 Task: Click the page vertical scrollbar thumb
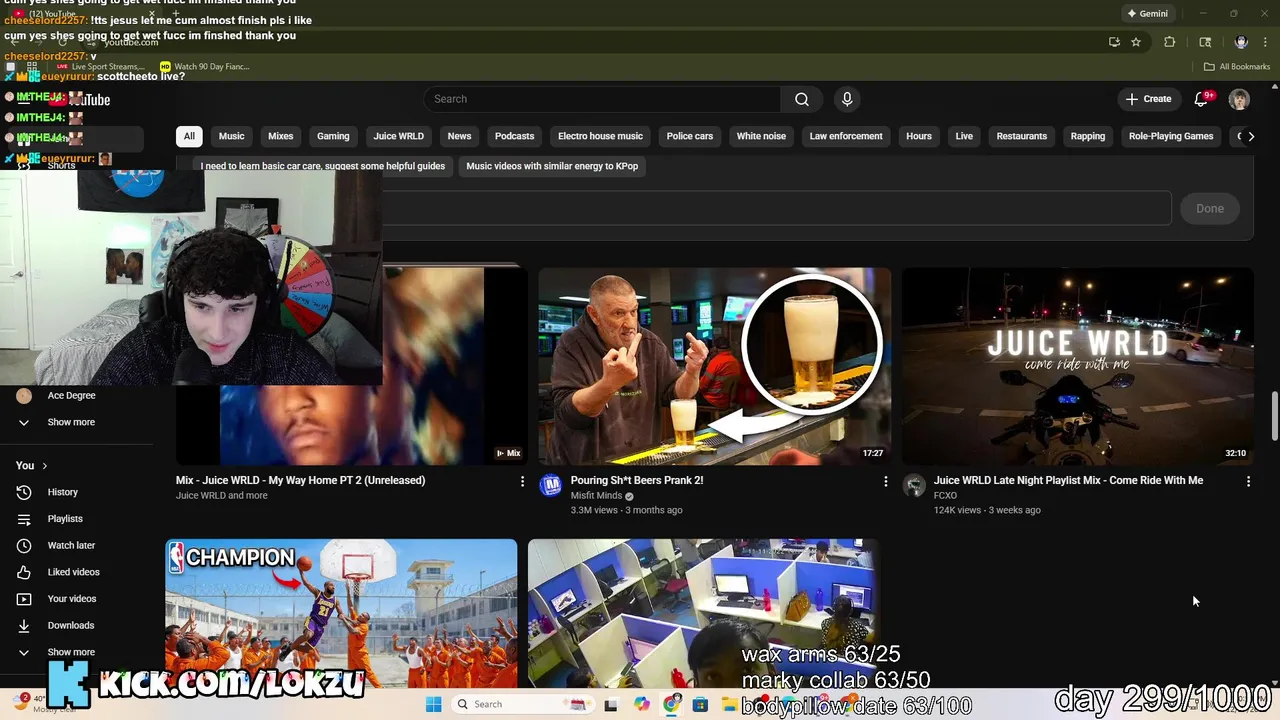pos(1274,416)
